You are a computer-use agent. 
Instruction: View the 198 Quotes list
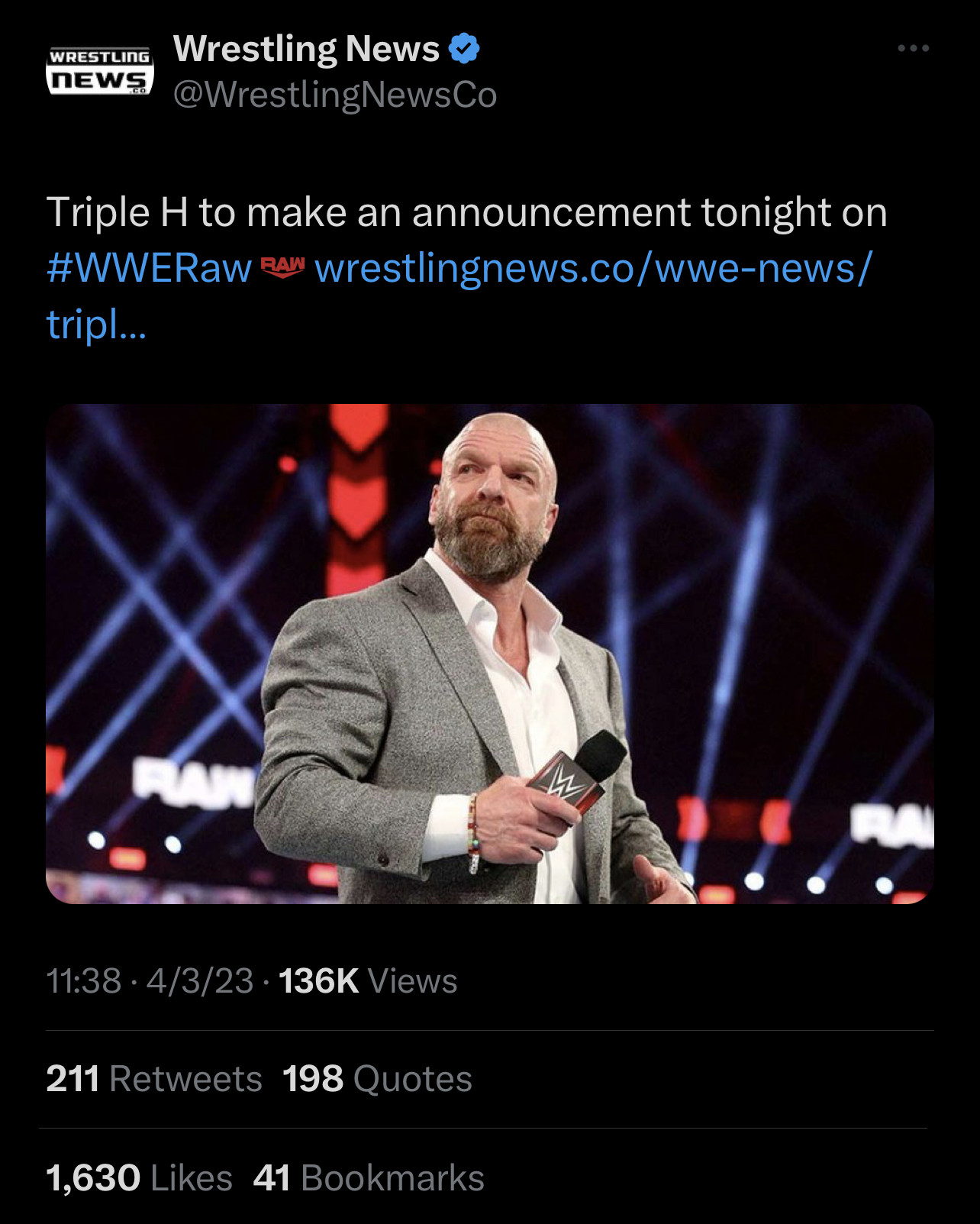click(x=377, y=1079)
